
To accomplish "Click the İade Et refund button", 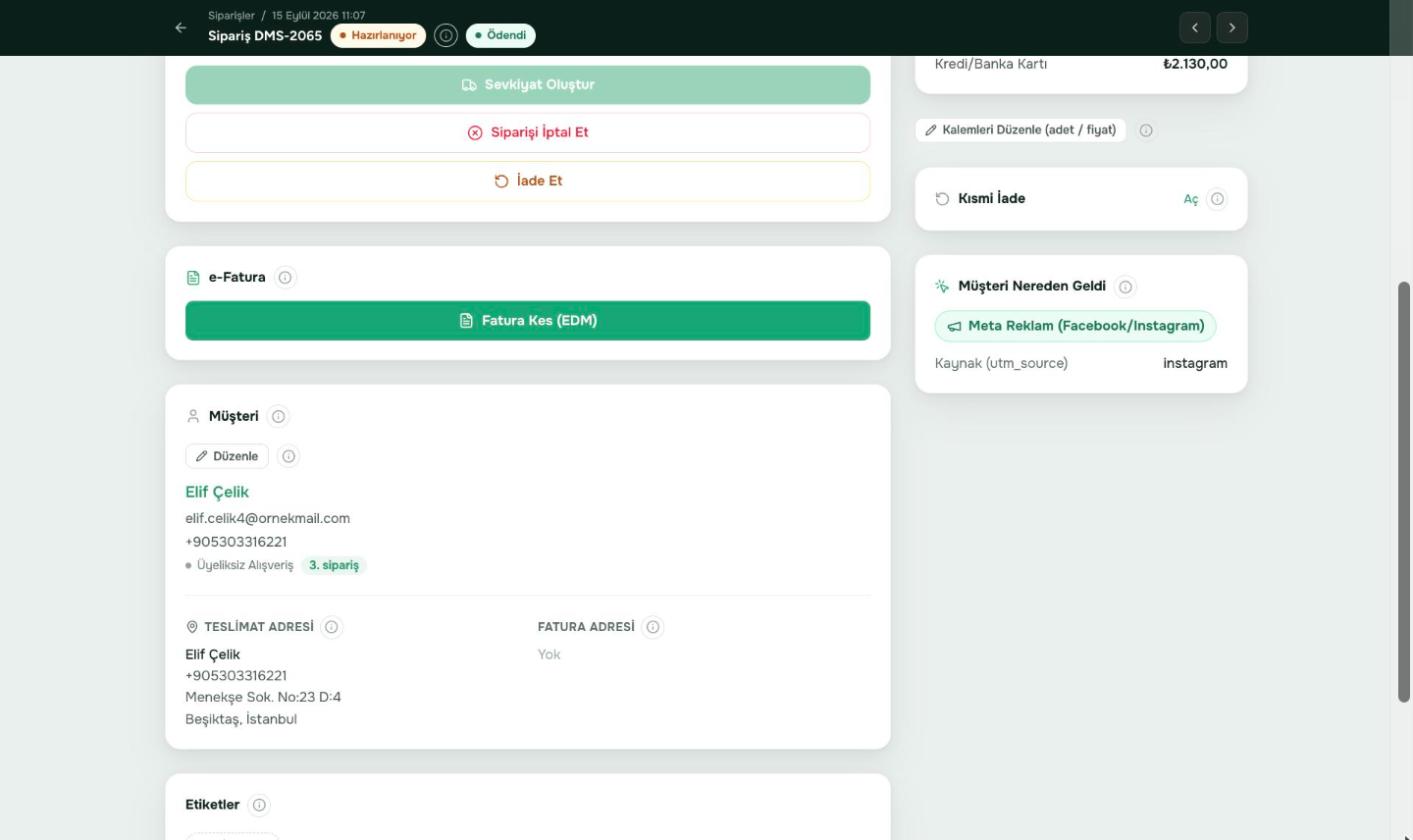I will click(528, 181).
